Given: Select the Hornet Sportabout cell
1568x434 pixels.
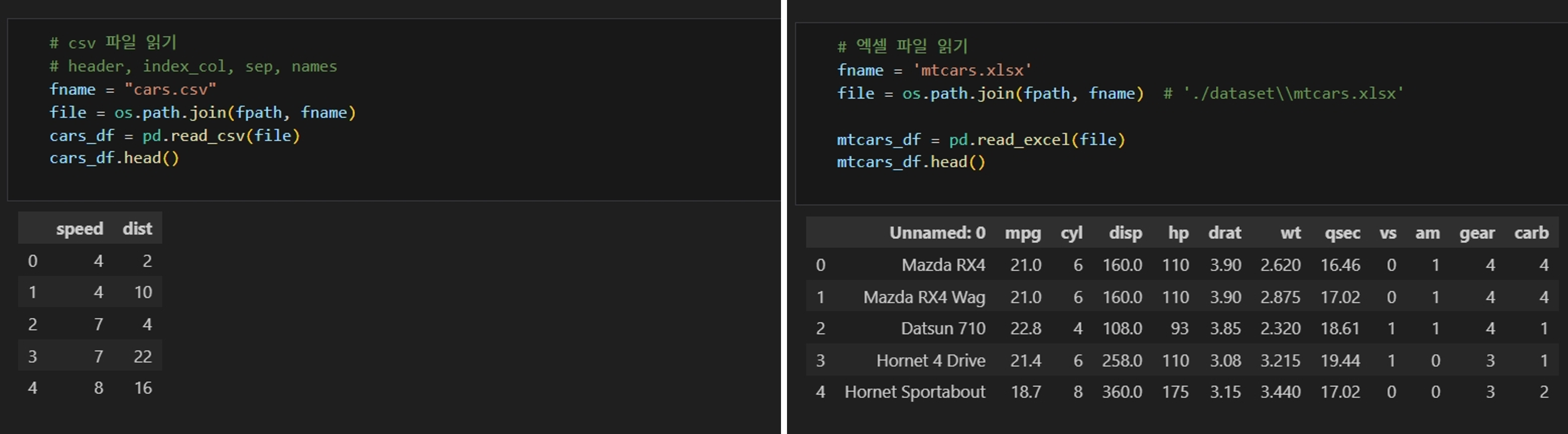Looking at the screenshot, I should (x=914, y=392).
